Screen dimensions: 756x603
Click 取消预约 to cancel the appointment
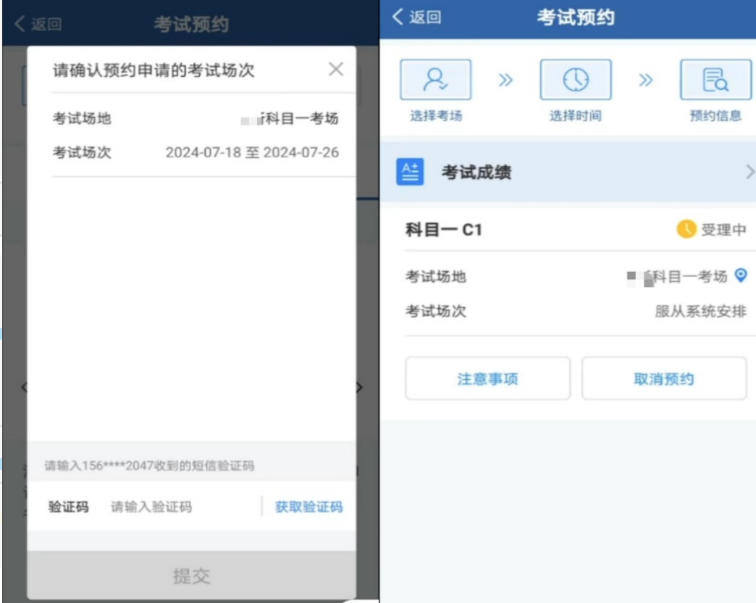pos(664,379)
